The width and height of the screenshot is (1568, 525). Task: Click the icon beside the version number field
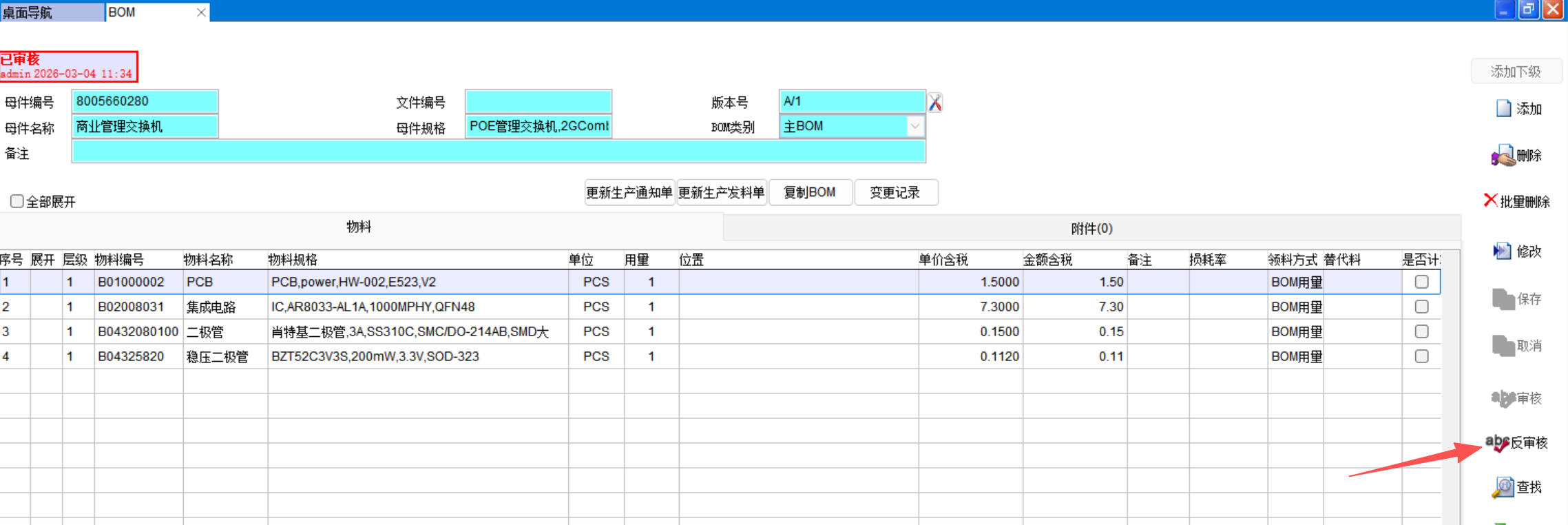coord(935,103)
